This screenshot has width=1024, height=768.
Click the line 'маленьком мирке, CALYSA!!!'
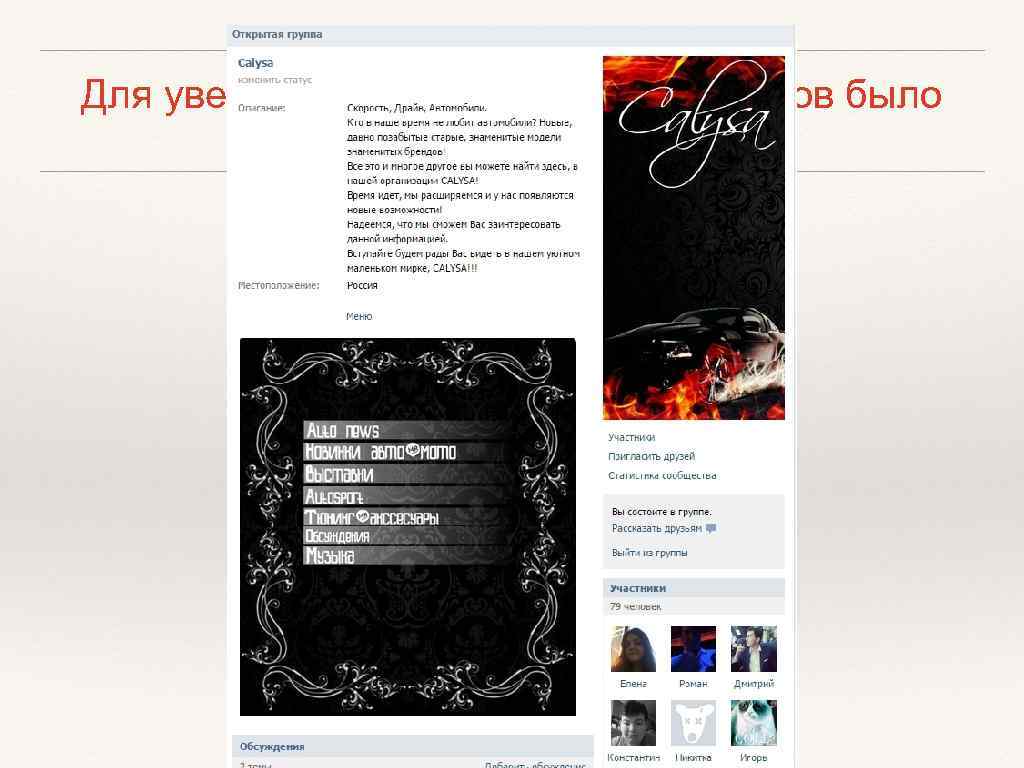[x=412, y=268]
